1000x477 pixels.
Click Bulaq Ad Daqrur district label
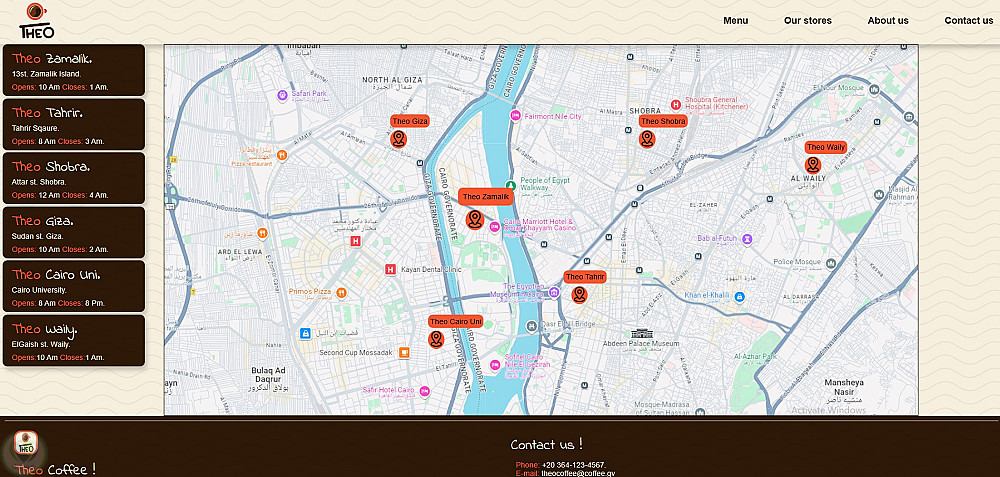coord(268,375)
